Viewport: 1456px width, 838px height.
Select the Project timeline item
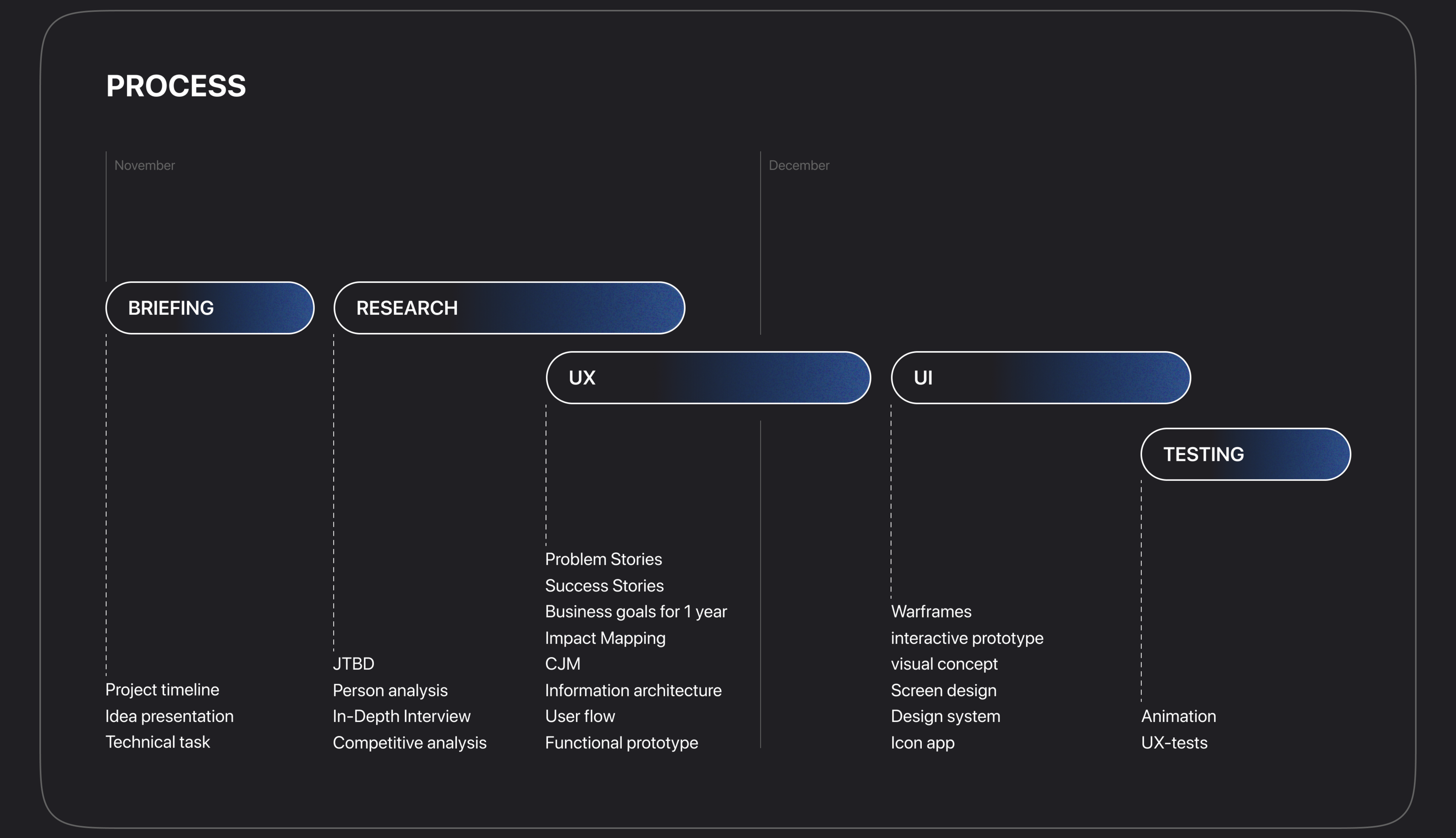pyautogui.click(x=162, y=690)
